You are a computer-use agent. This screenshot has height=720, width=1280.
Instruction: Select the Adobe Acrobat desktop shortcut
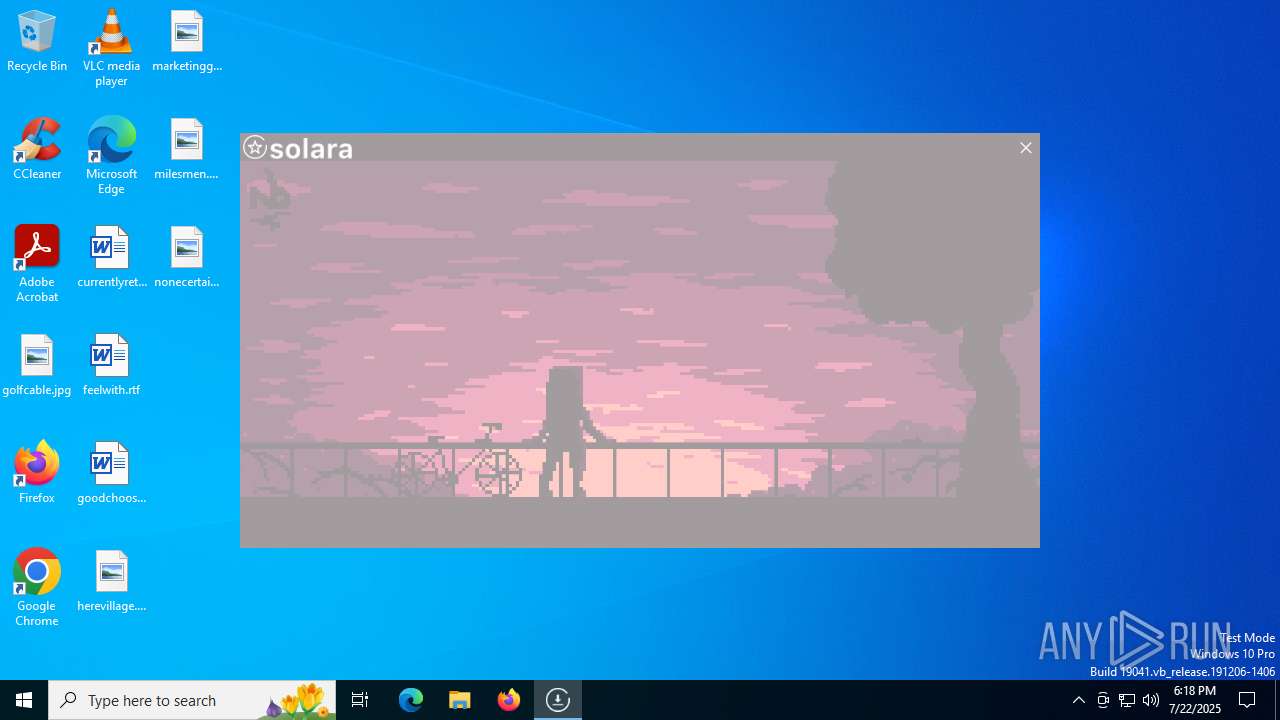(x=37, y=264)
